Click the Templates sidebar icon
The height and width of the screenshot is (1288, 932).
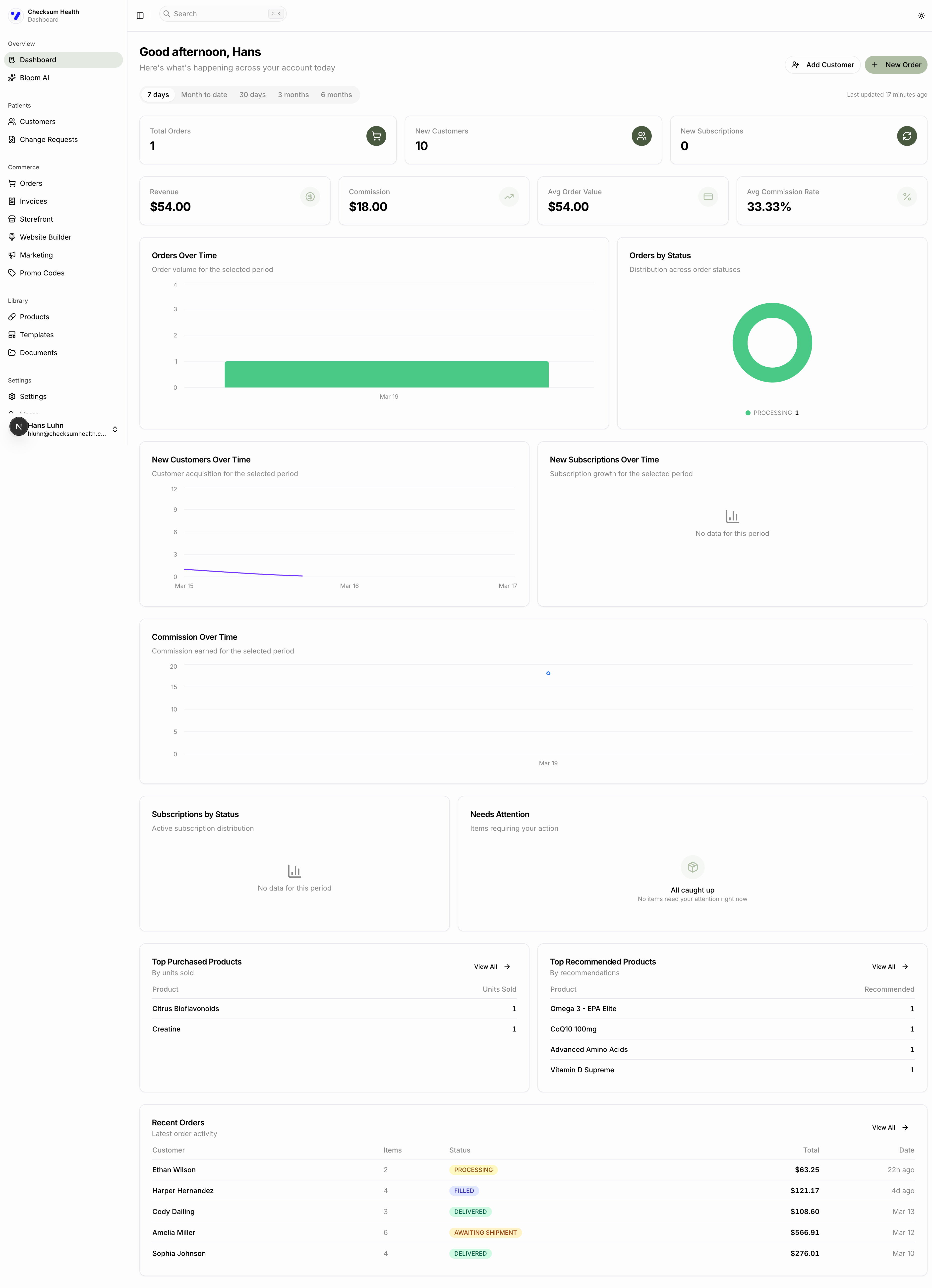(x=12, y=334)
